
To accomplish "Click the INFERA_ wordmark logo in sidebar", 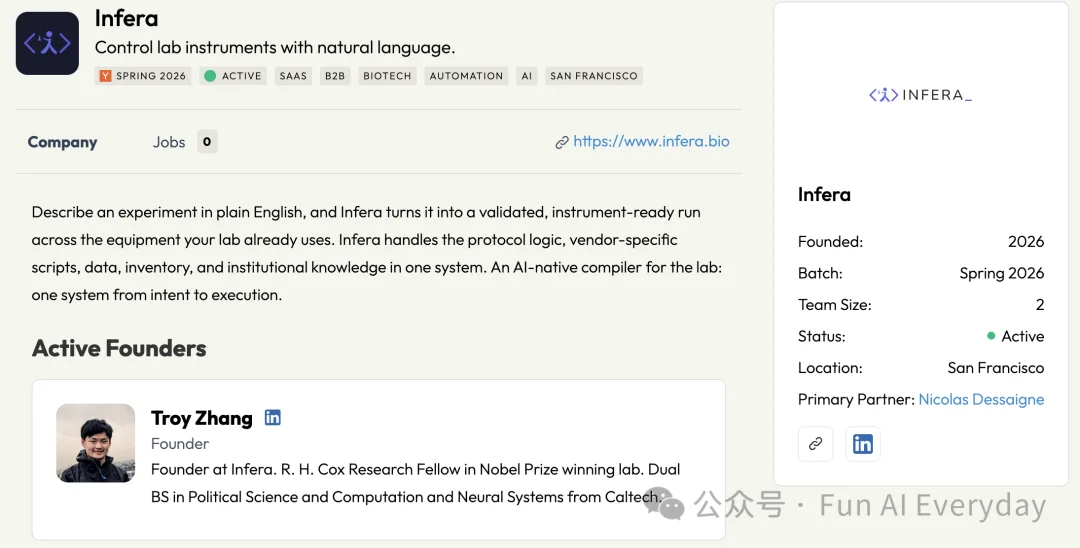I will click(920, 95).
